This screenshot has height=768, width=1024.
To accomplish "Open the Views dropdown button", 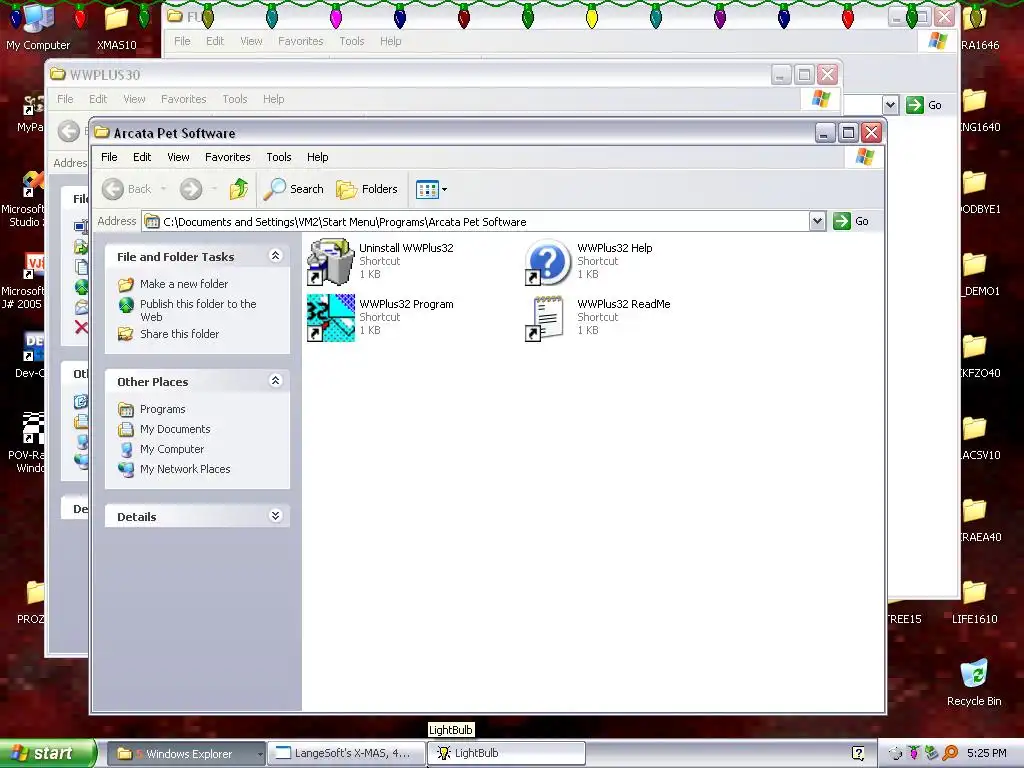I will click(432, 189).
